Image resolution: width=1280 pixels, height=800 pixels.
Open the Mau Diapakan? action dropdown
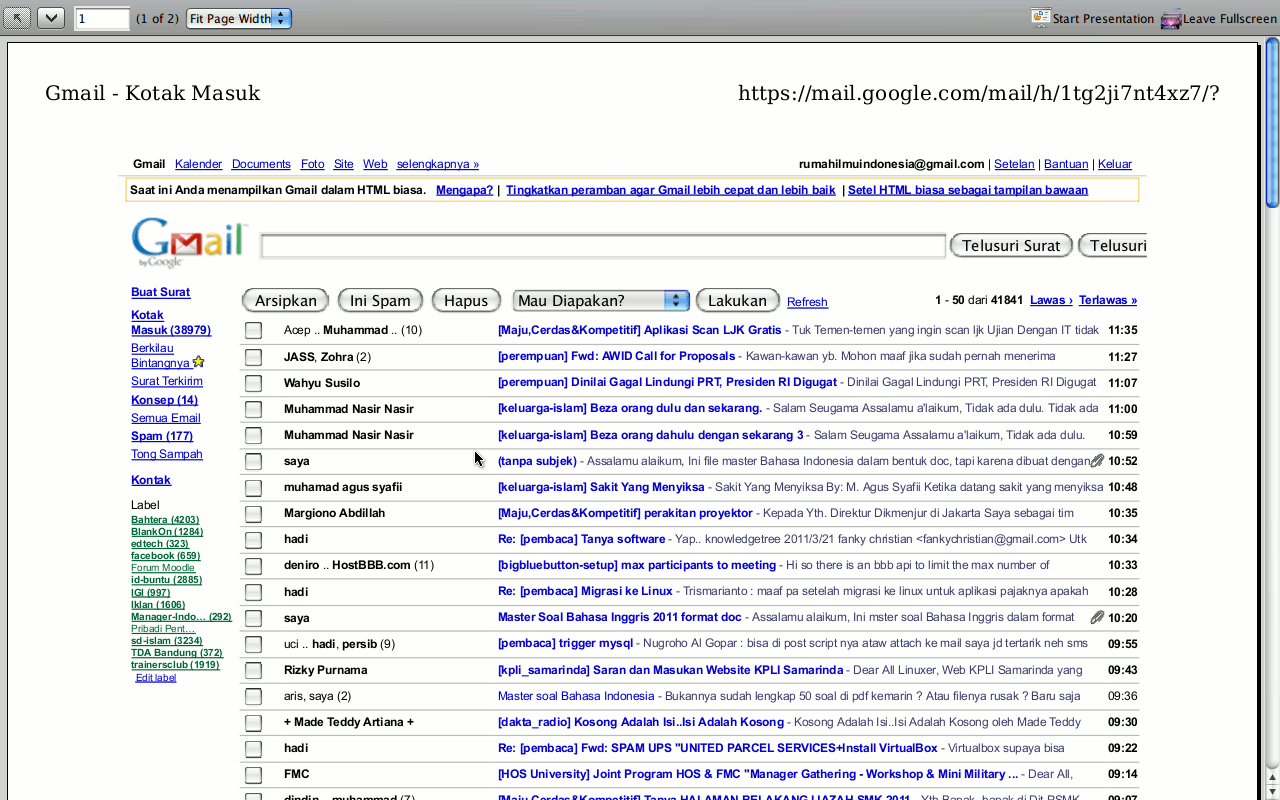tap(601, 300)
